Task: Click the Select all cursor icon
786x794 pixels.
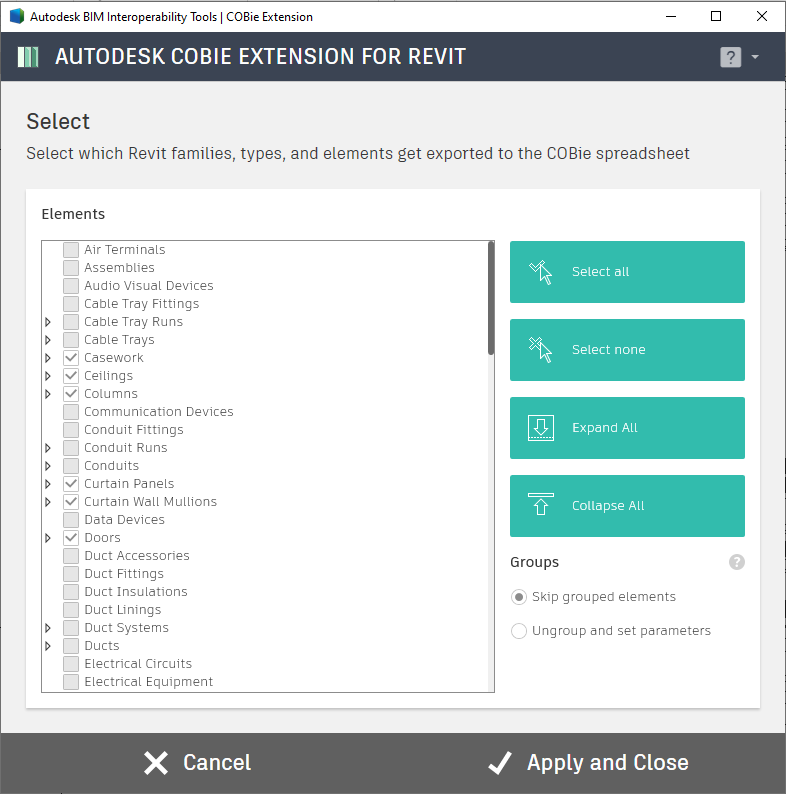Action: 540,272
